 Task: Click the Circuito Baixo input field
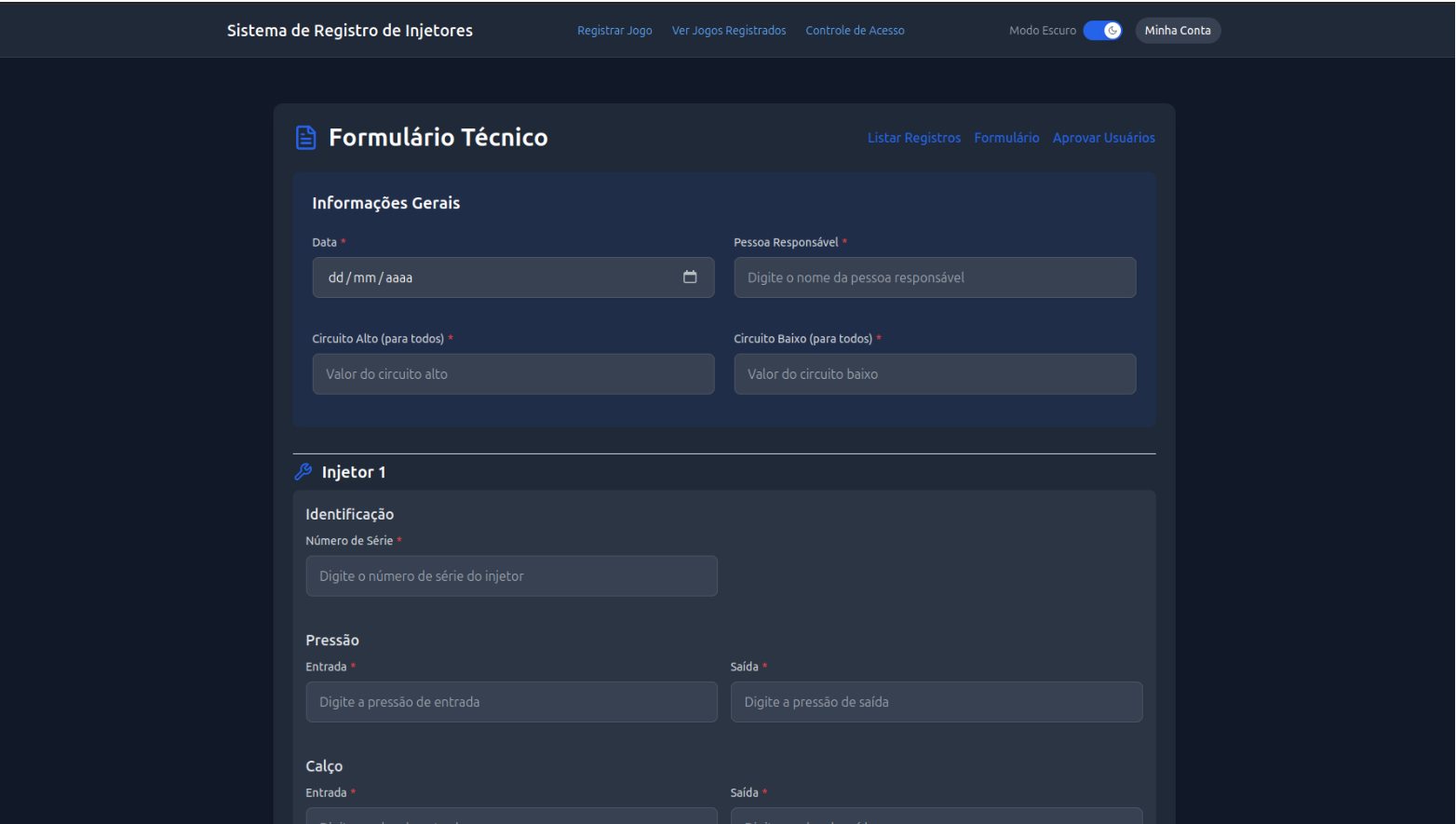pos(935,374)
